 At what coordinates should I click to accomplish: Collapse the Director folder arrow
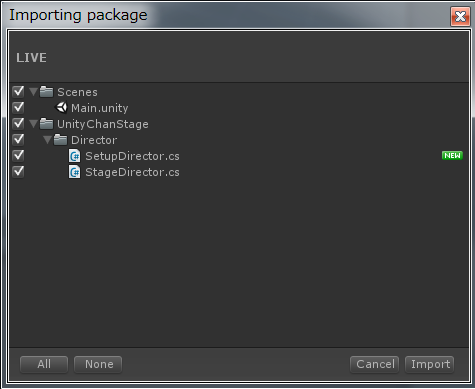[x=47, y=140]
